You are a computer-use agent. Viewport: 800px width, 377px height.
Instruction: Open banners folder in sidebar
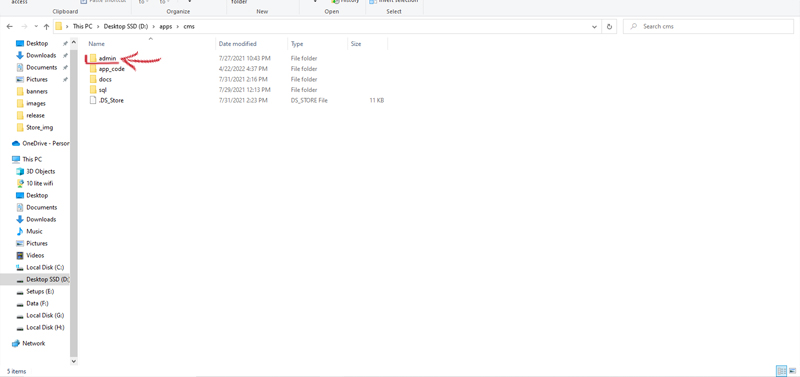coord(37,91)
